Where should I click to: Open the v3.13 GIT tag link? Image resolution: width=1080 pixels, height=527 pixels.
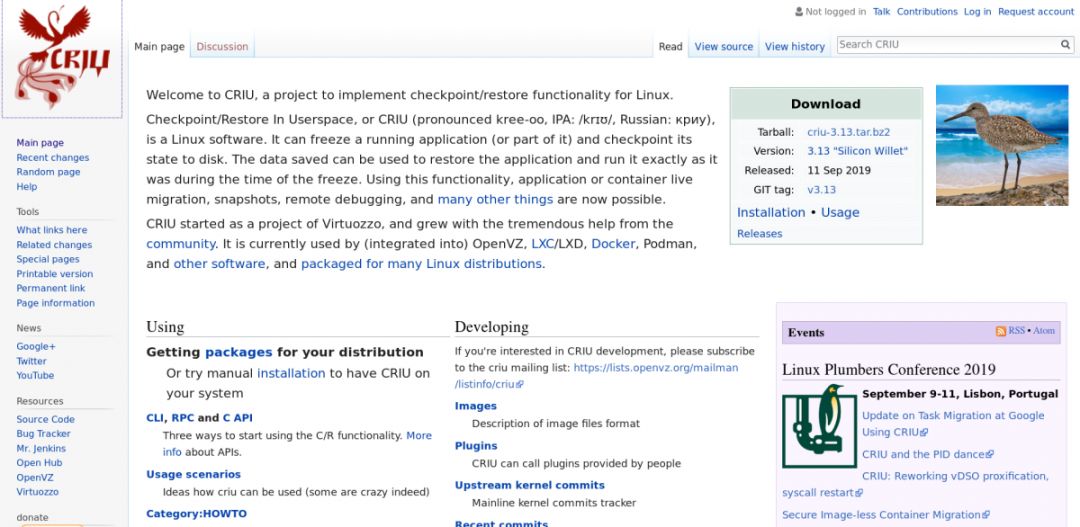pos(821,189)
